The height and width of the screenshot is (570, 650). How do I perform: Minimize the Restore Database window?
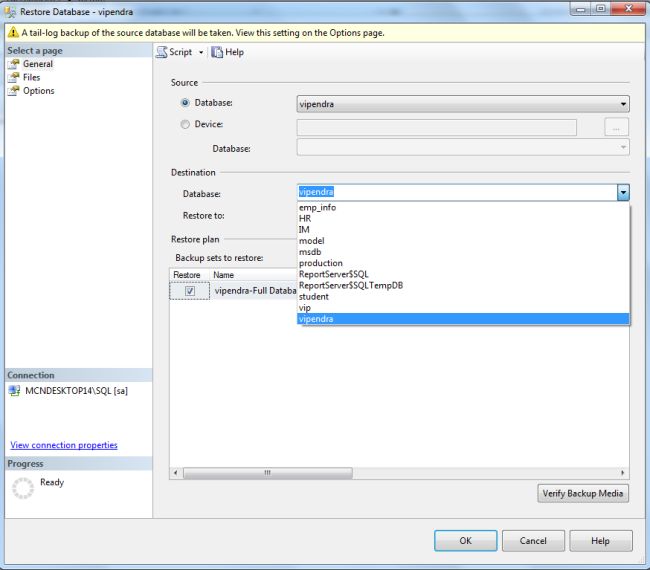coord(581,9)
